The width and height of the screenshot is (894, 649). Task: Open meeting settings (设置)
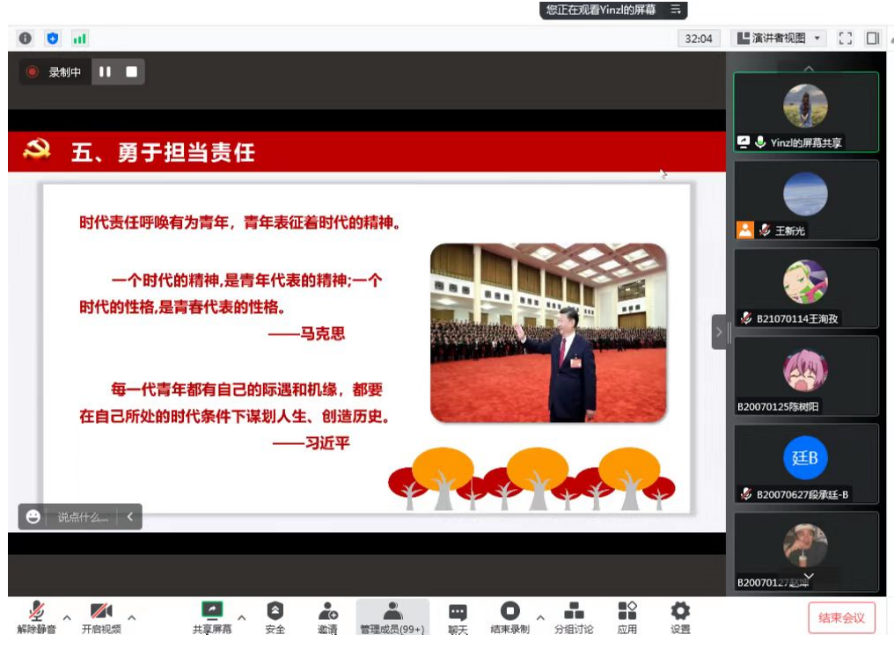(x=680, y=616)
